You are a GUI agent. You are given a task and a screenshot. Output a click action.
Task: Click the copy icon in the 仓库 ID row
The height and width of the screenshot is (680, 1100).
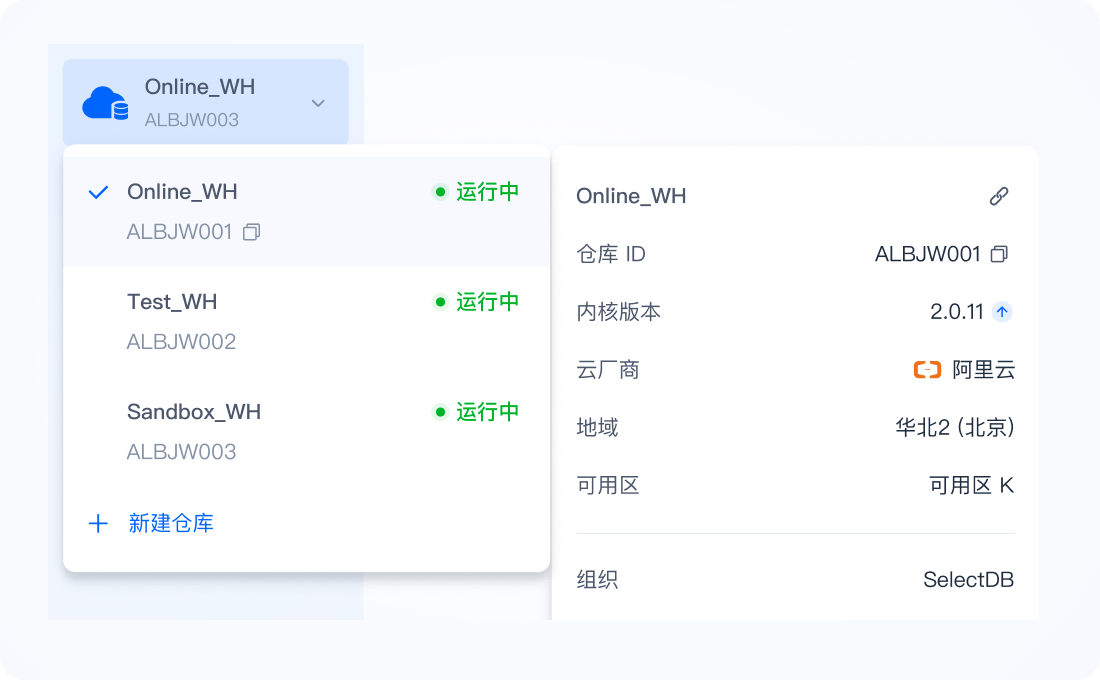point(998,254)
